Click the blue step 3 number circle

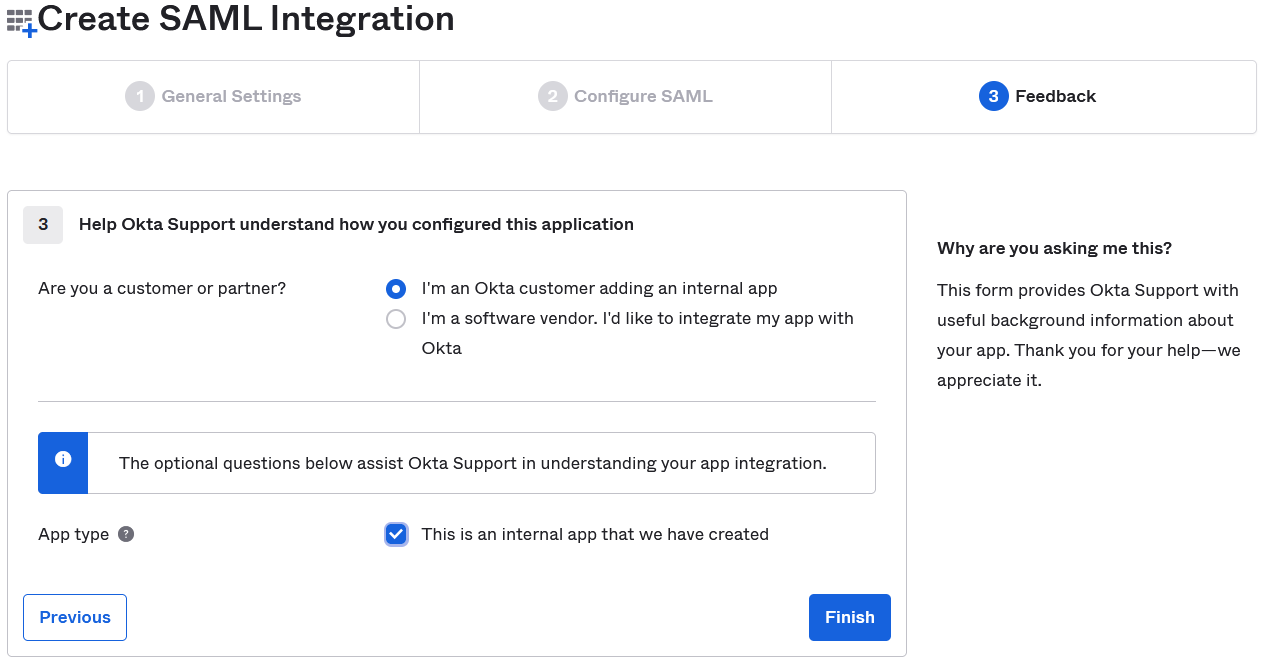[x=993, y=96]
